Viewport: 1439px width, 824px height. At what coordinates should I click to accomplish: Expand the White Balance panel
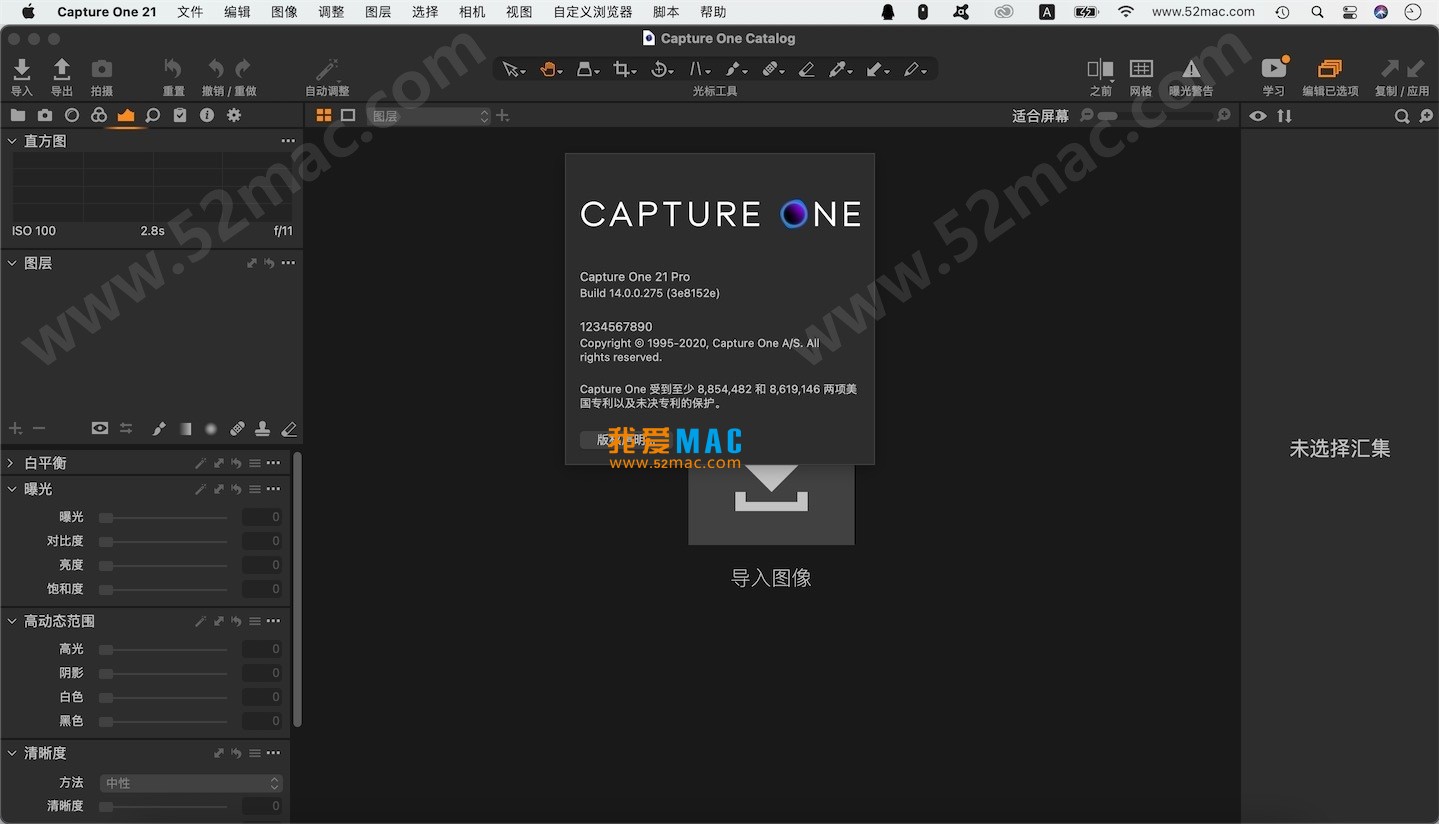[11, 462]
